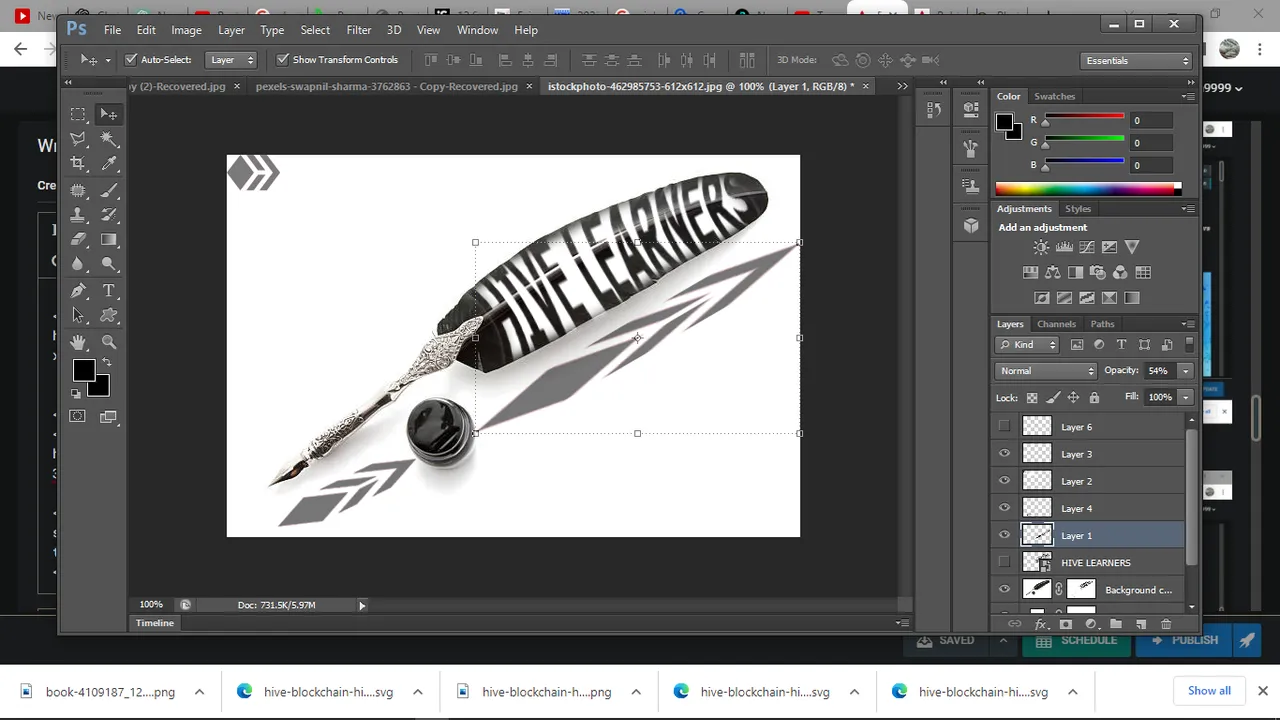Show Layer 6 visibility

(1004, 426)
